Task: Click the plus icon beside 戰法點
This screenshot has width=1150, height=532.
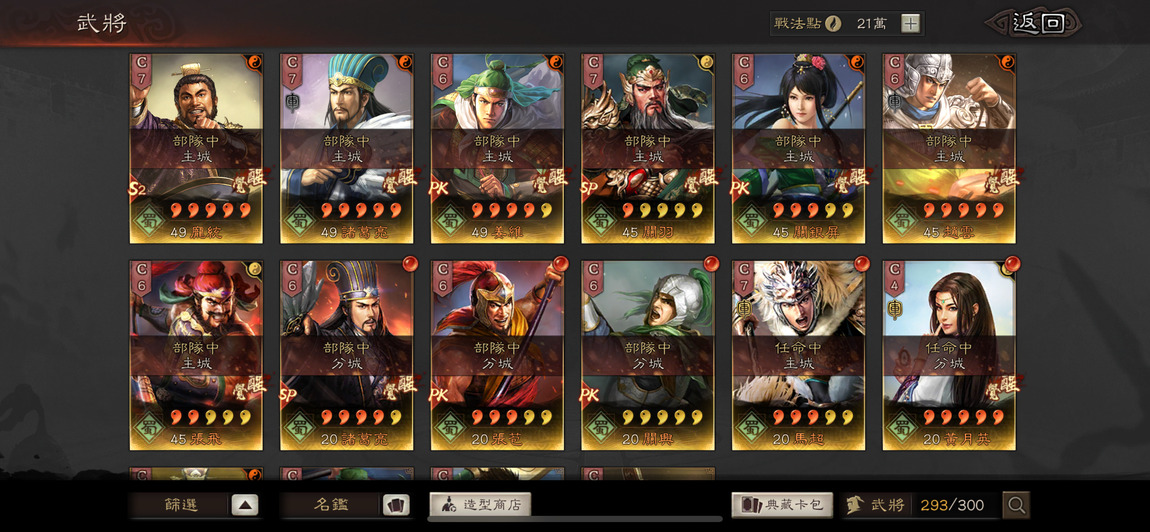Action: (x=910, y=23)
